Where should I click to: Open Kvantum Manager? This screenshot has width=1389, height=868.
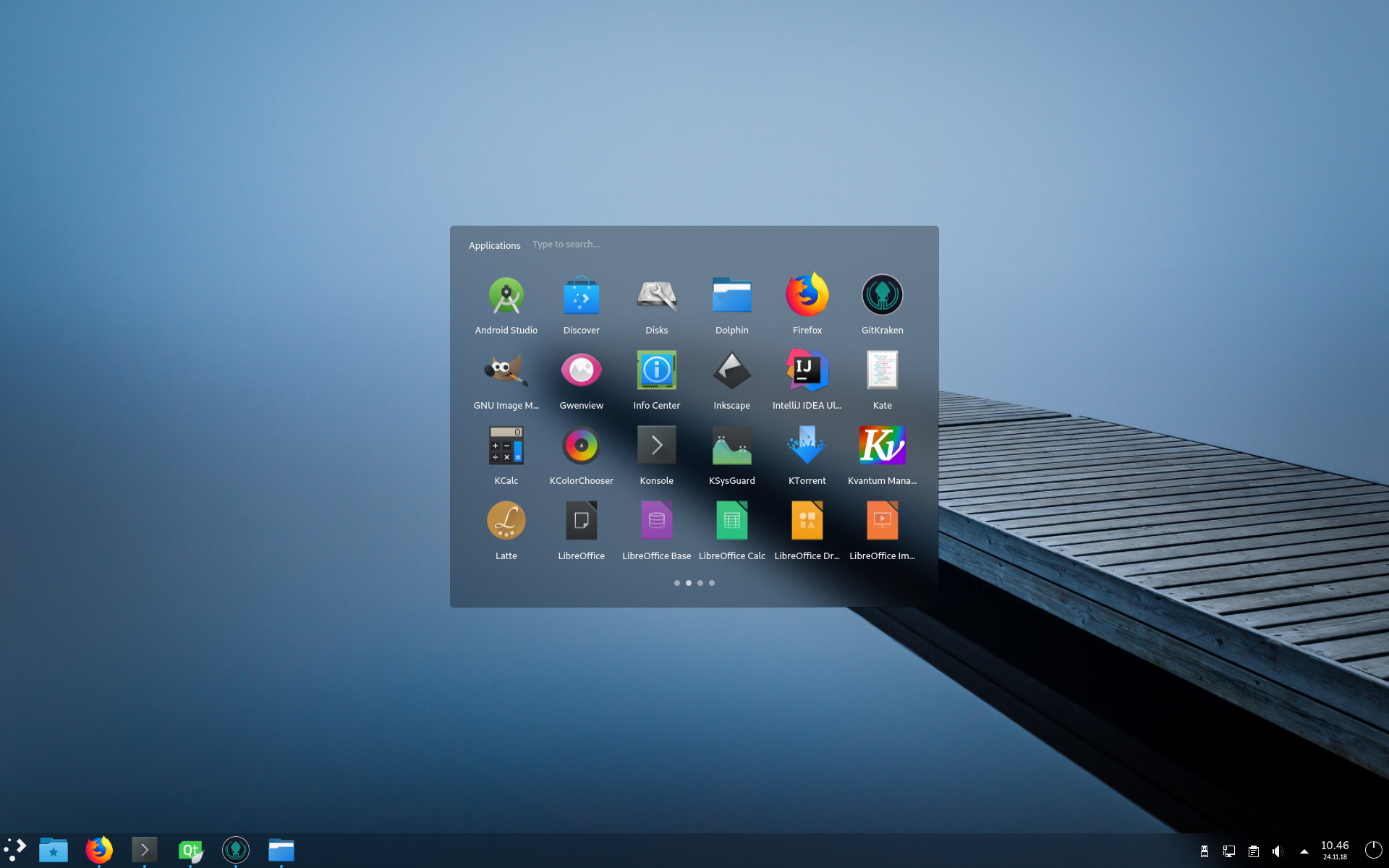(883, 455)
